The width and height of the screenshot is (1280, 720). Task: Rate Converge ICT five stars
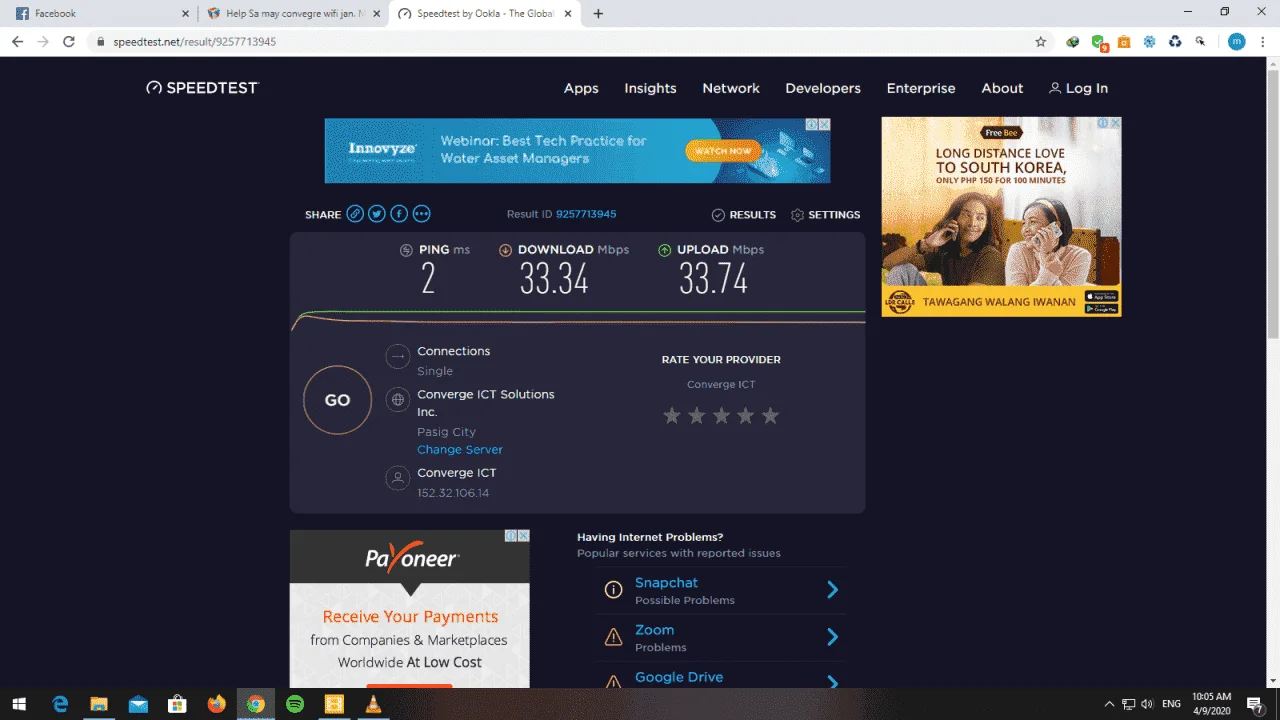[770, 415]
